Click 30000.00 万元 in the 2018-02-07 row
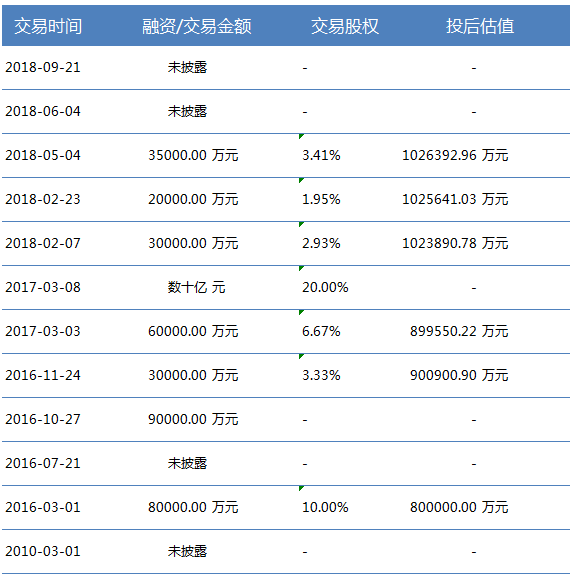 [193, 243]
